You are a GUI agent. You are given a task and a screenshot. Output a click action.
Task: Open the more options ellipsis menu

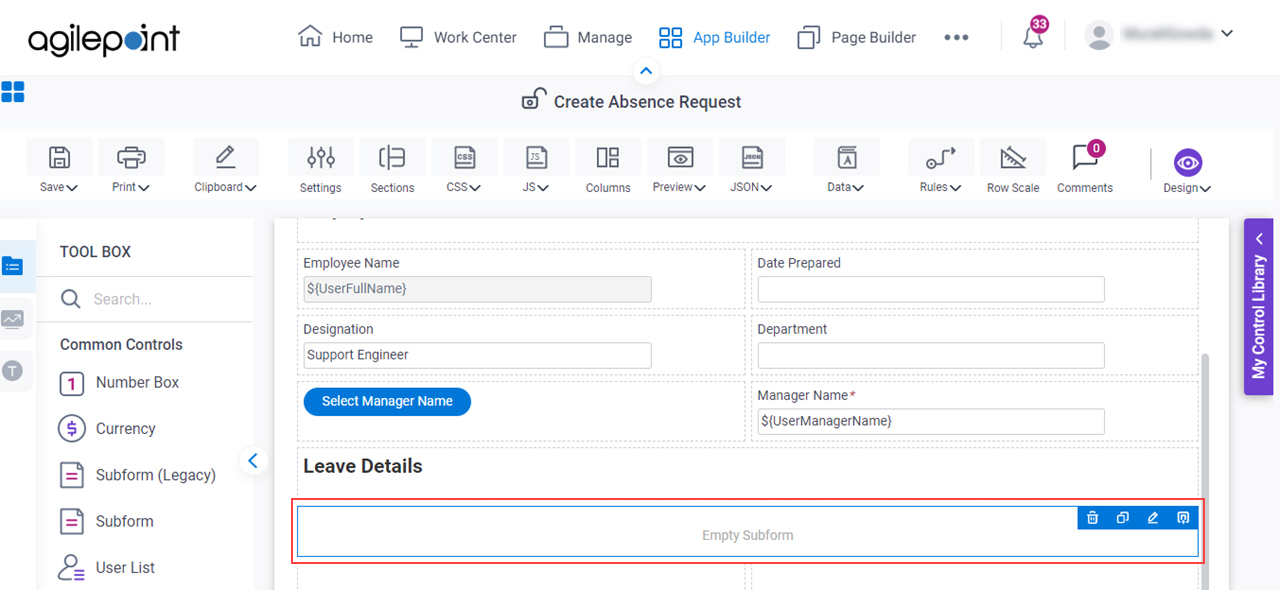pos(956,37)
